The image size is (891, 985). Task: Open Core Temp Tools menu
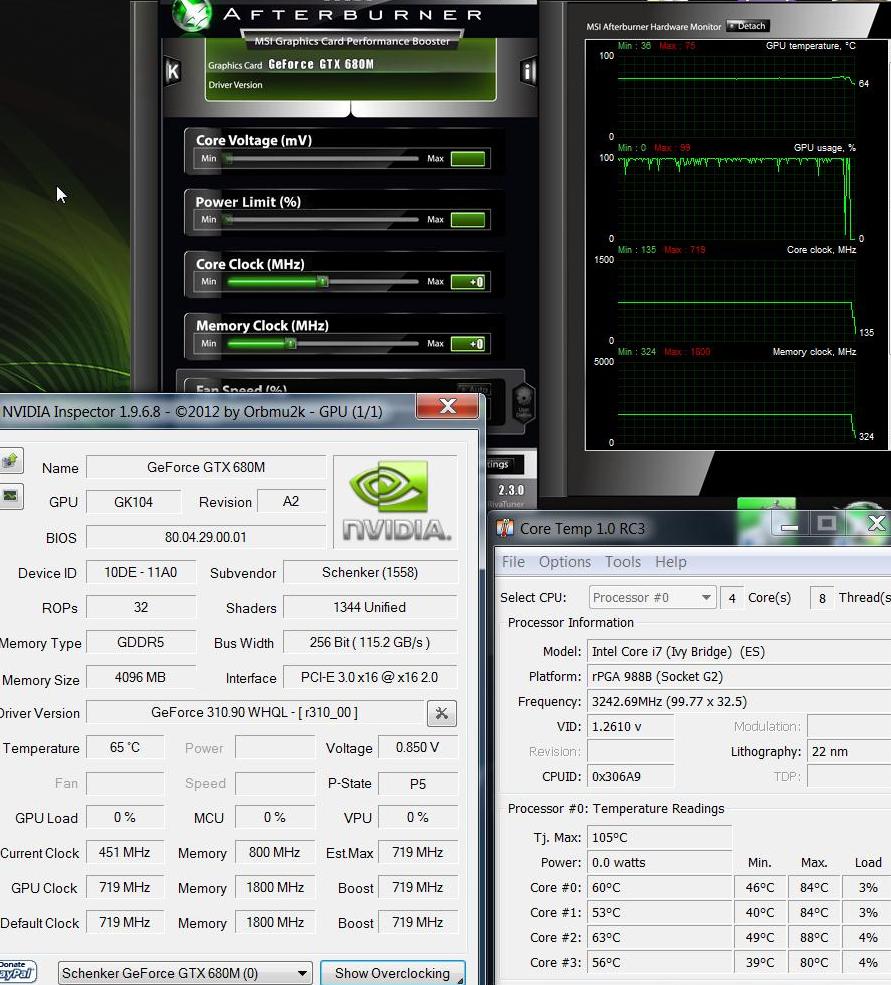pos(623,562)
